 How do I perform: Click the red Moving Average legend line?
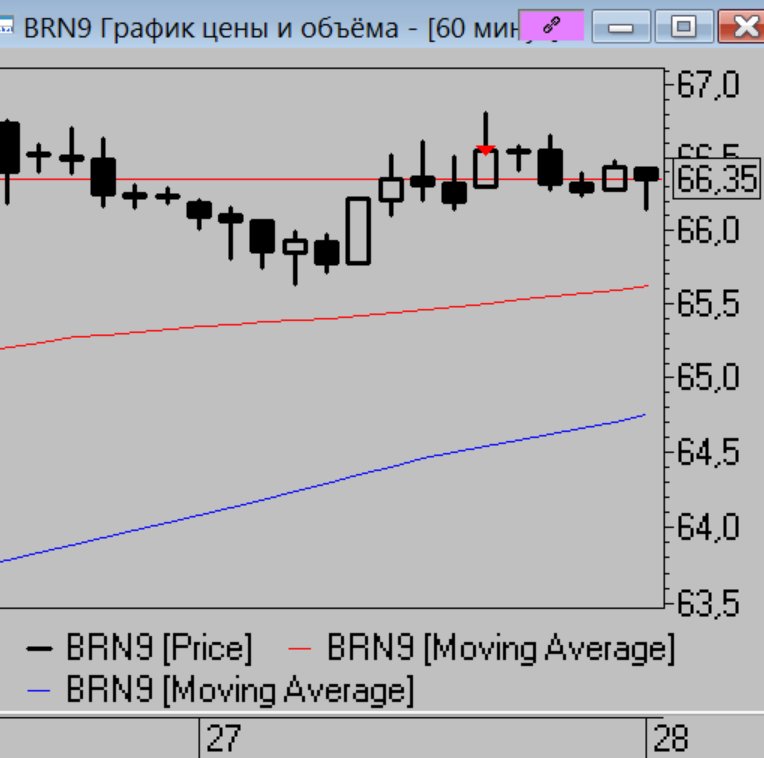pyautogui.click(x=301, y=649)
